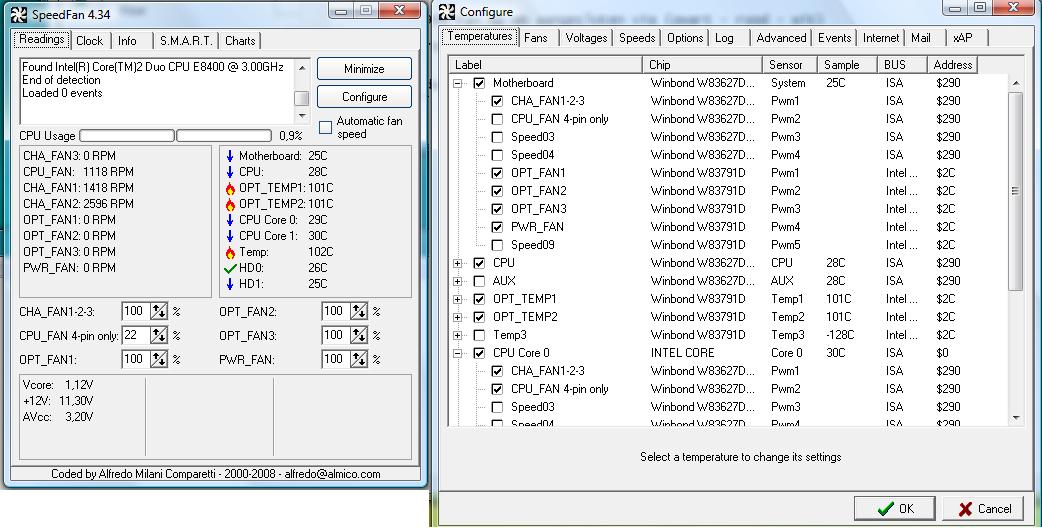The height and width of the screenshot is (528, 1042).
Task: Click the scroll up arrow in Configure list
Action: [x=1015, y=83]
